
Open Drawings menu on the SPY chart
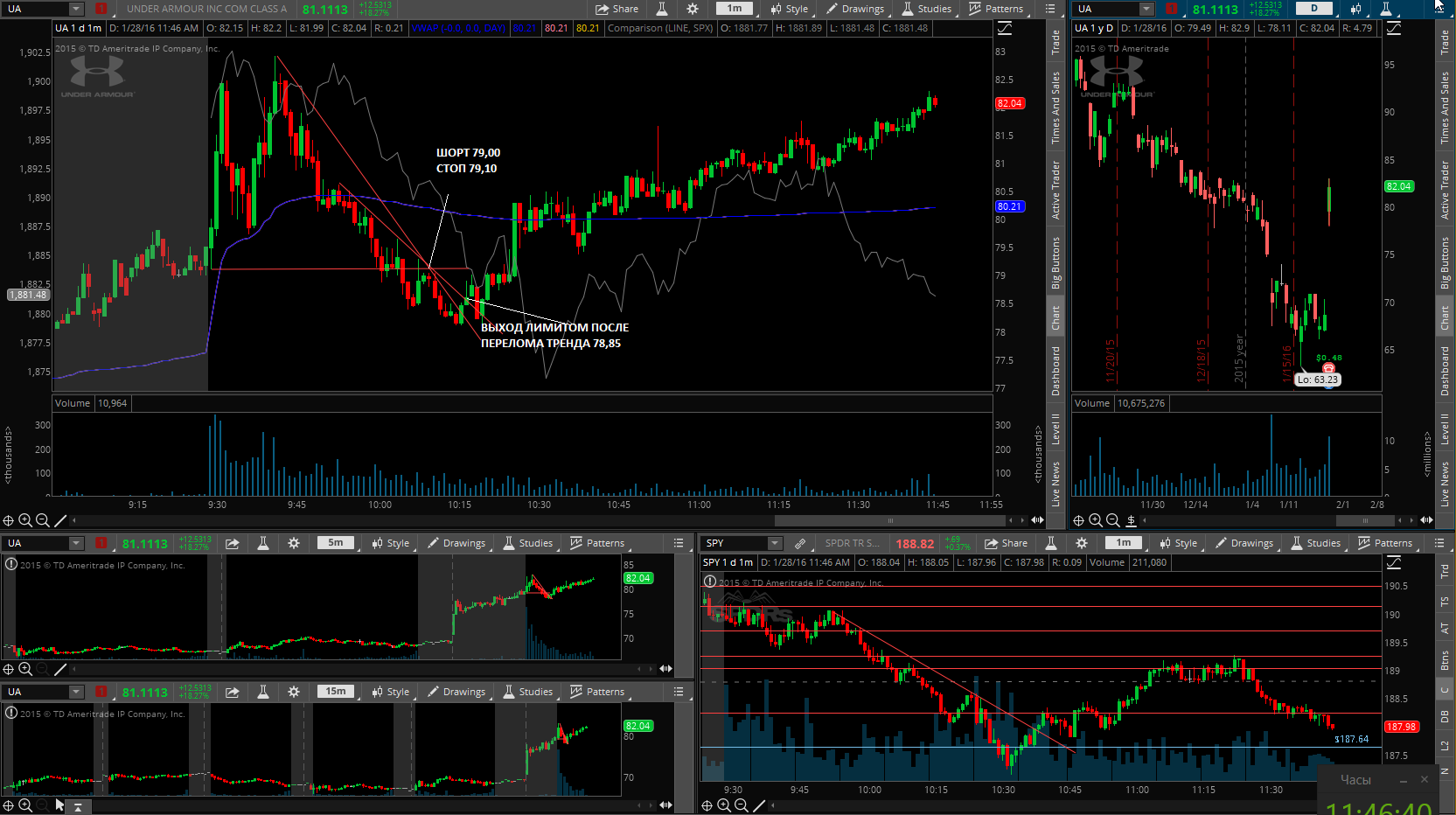1244,543
